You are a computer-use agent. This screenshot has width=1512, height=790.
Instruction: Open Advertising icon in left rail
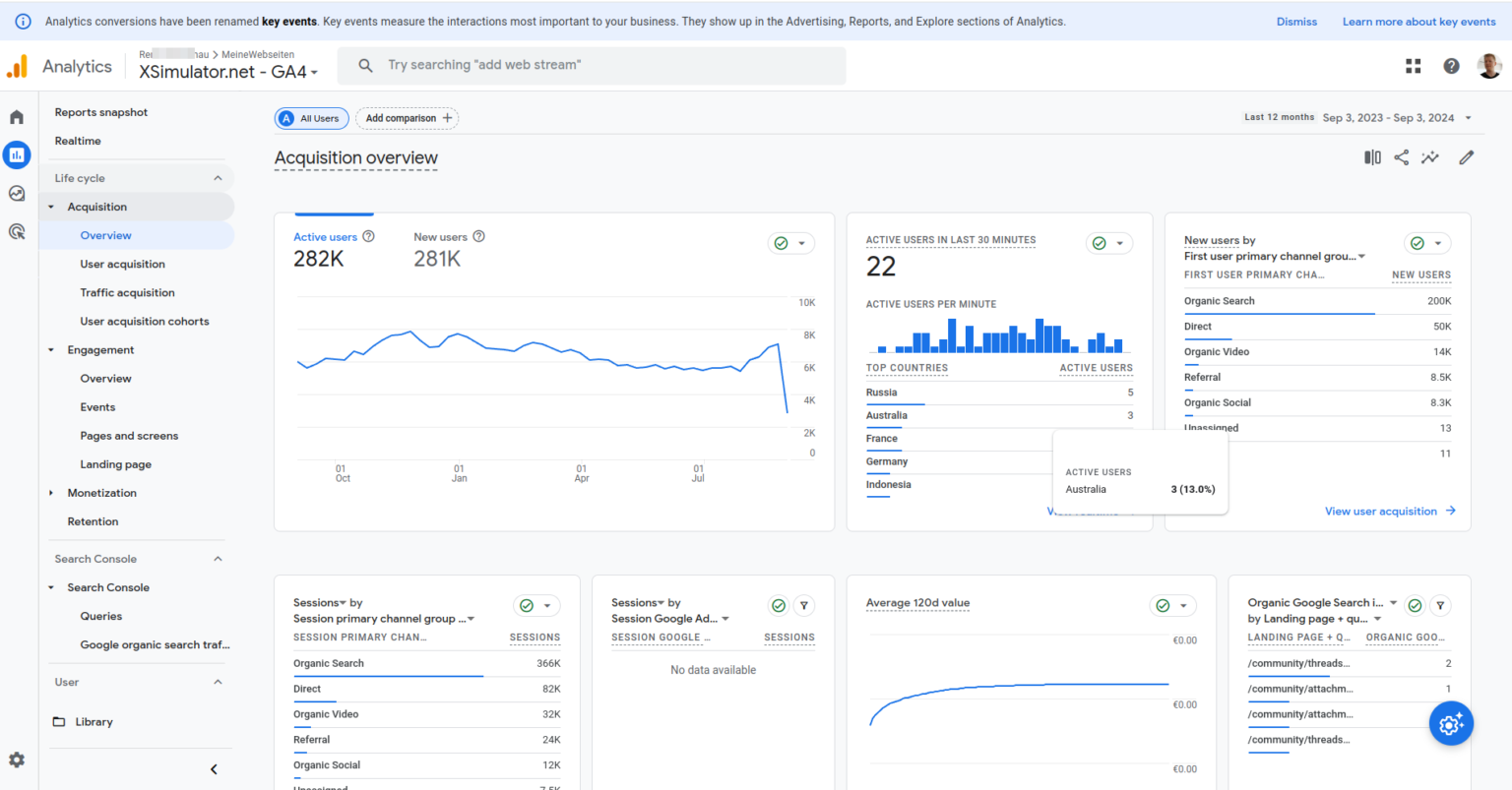click(x=17, y=232)
